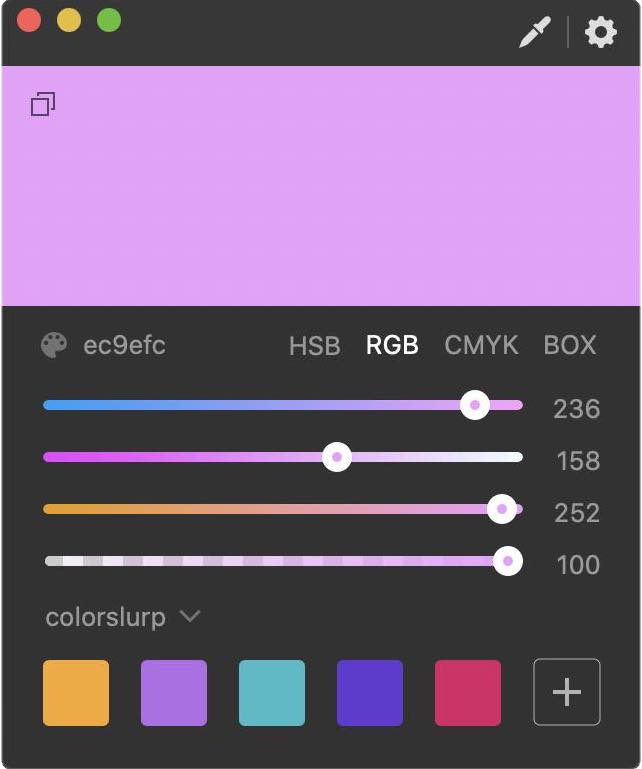Click the red channel slider handle
This screenshot has height=769, width=642.
click(x=475, y=405)
